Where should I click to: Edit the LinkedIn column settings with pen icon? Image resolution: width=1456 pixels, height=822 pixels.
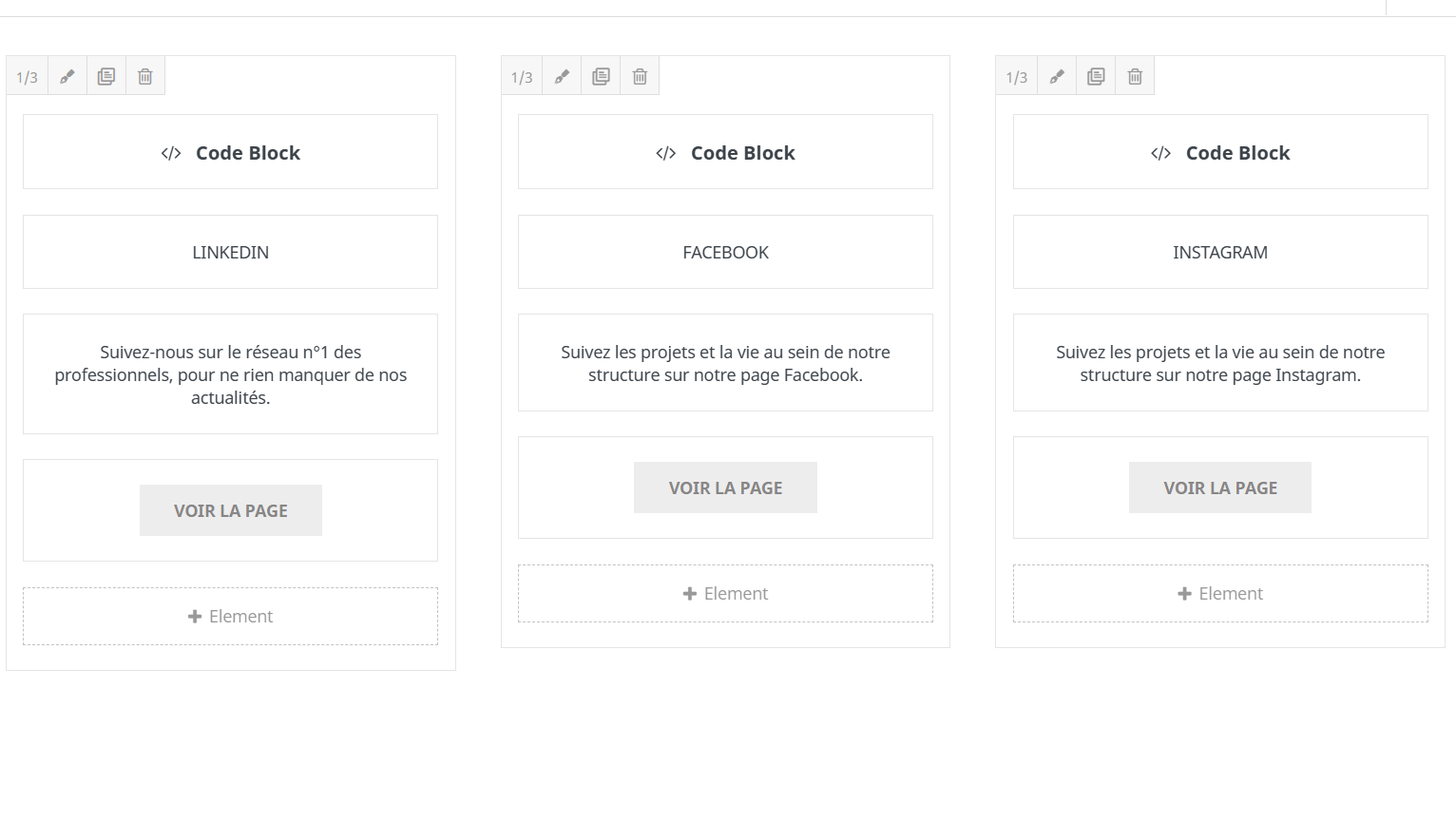(67, 77)
